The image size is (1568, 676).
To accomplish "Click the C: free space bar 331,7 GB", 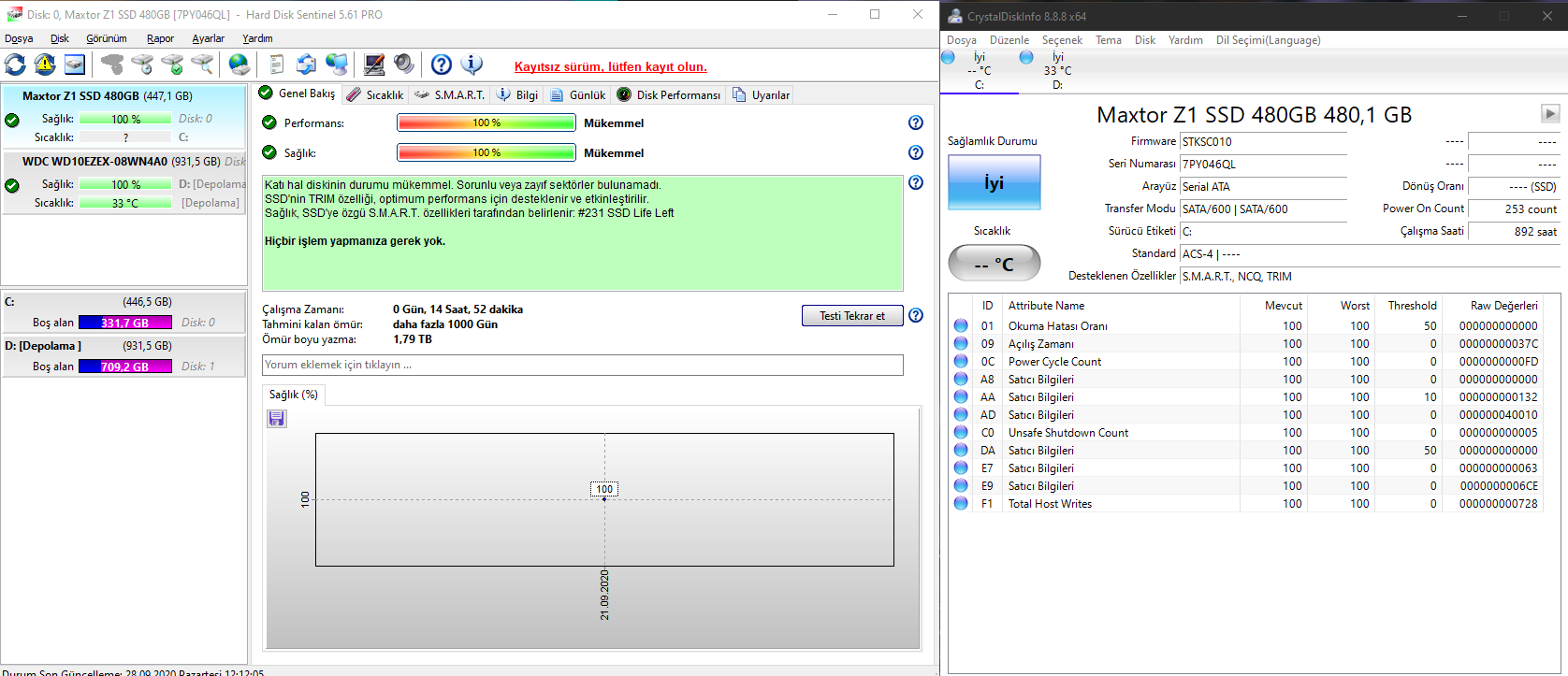I will pos(124,323).
